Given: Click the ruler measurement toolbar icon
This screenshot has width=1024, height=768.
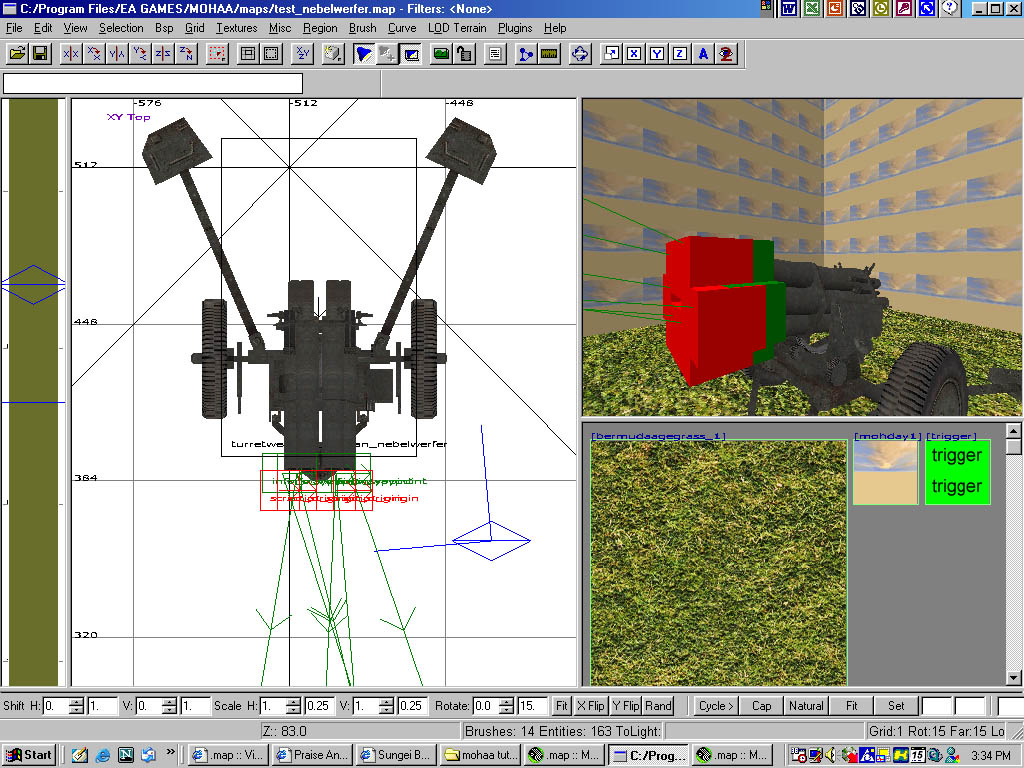Looking at the screenshot, I should tap(548, 54).
